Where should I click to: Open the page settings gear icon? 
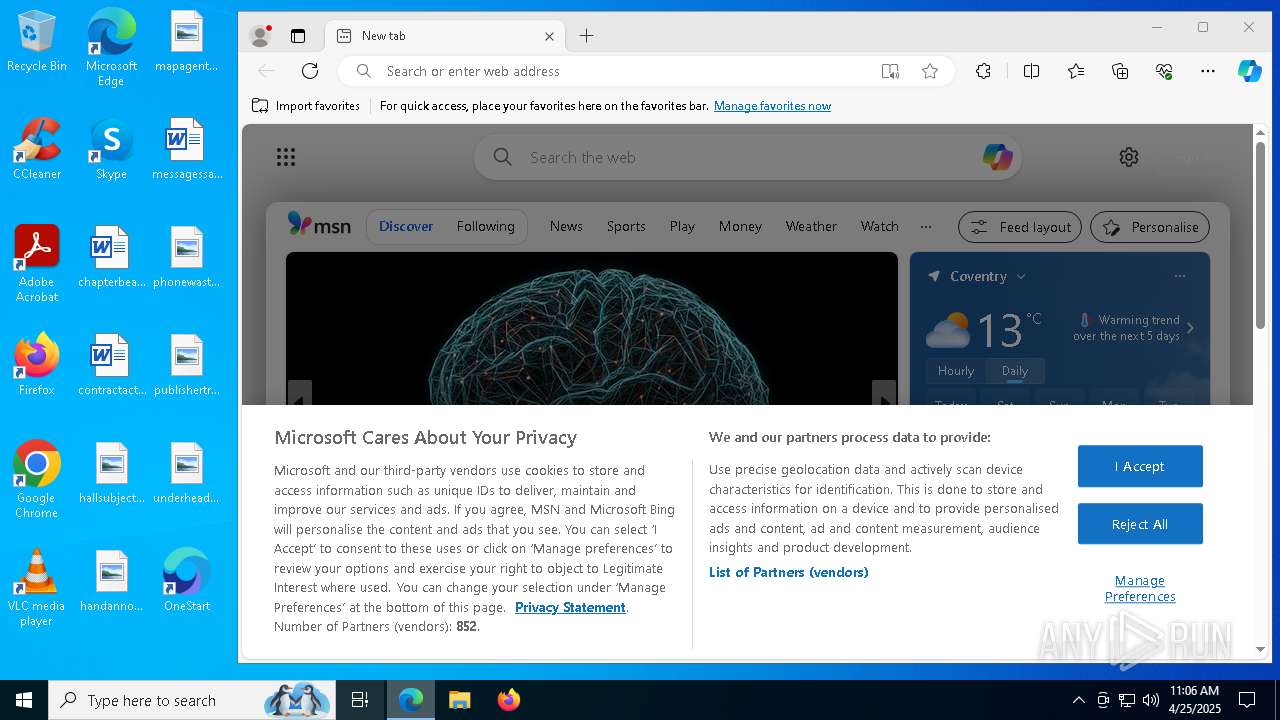click(x=1129, y=157)
